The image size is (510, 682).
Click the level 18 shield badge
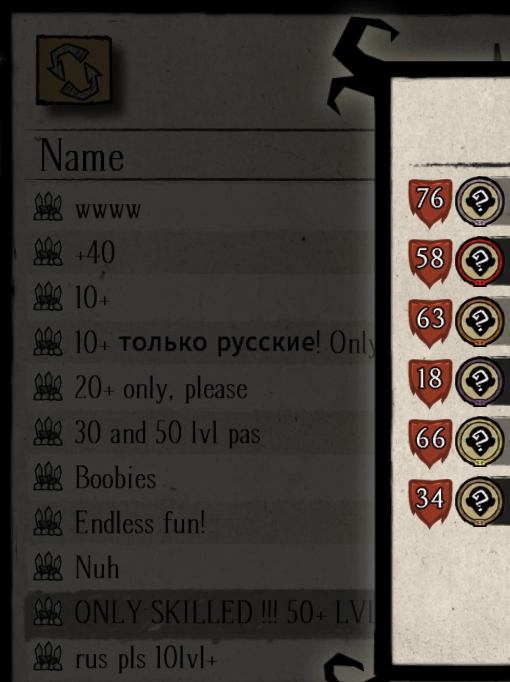click(x=430, y=383)
